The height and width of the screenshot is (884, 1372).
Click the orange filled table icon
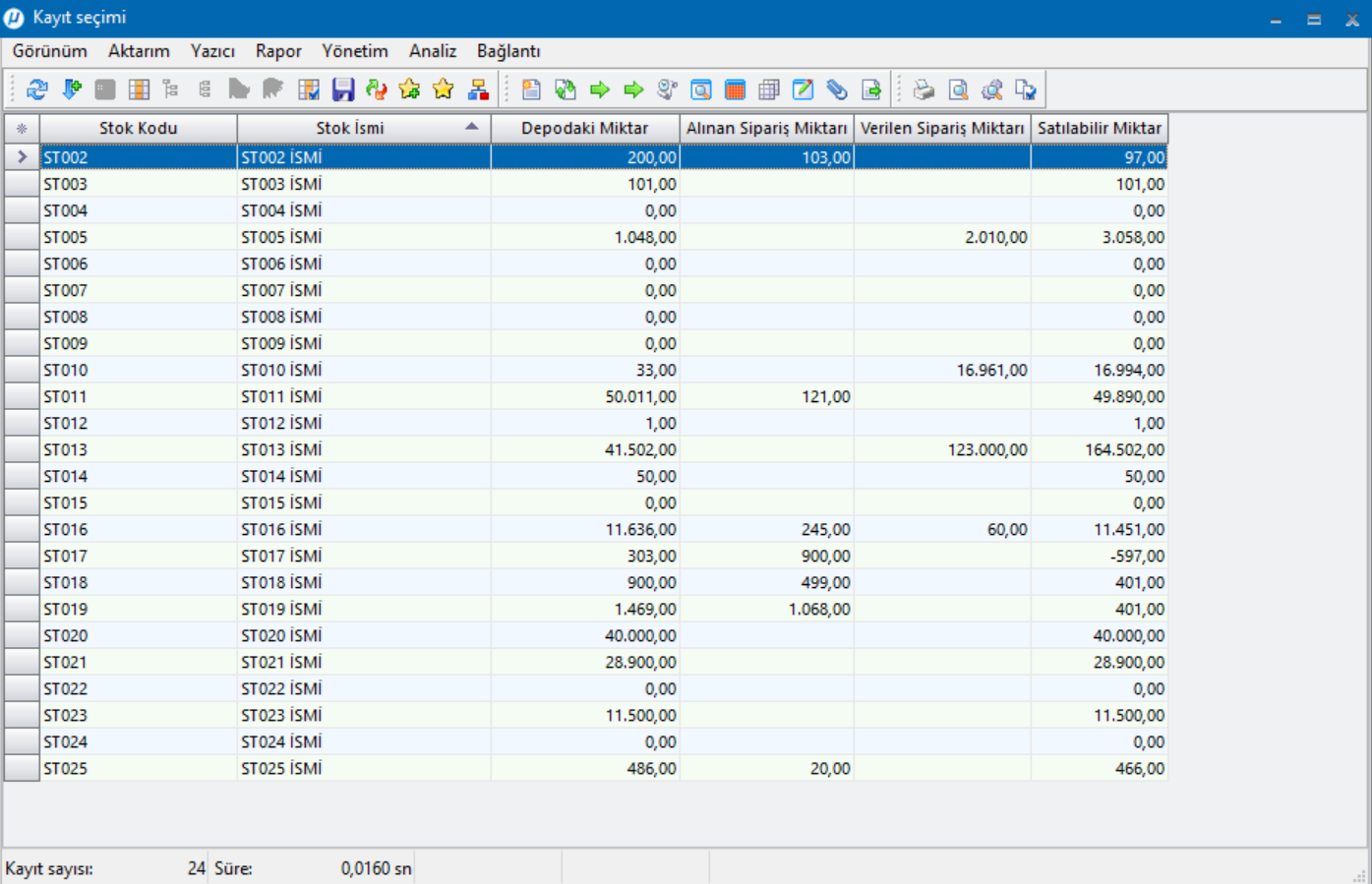point(735,89)
